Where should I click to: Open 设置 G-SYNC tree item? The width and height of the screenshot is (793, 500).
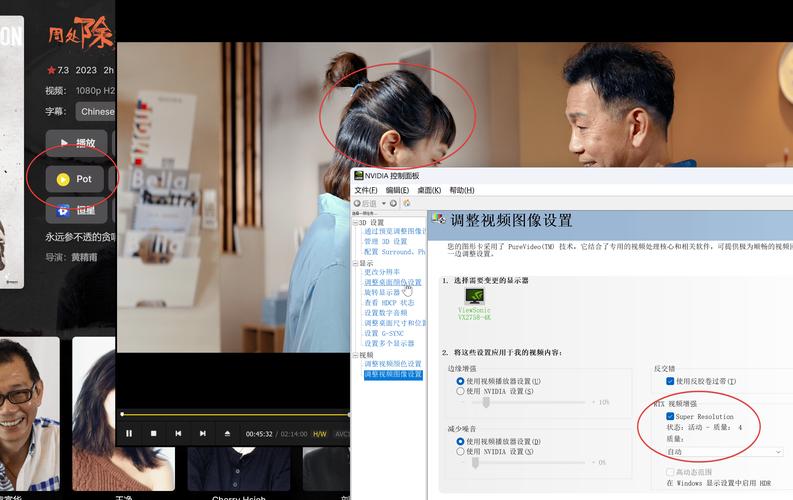tap(384, 333)
